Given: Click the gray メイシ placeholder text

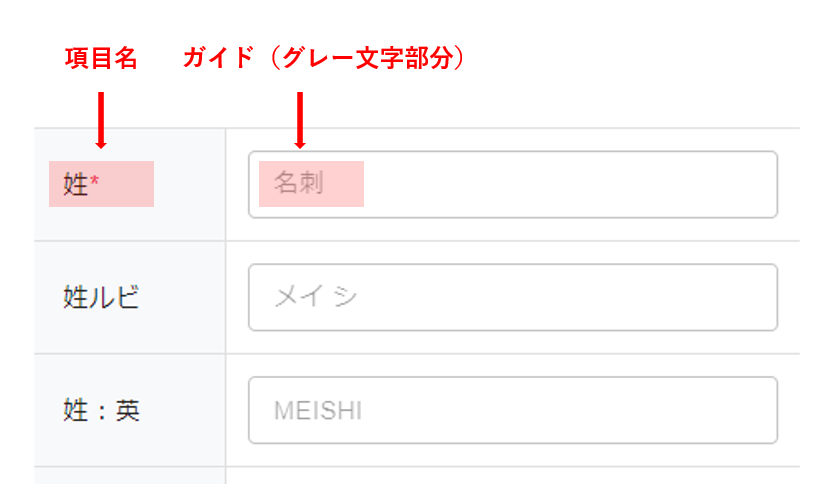Looking at the screenshot, I should 315,297.
